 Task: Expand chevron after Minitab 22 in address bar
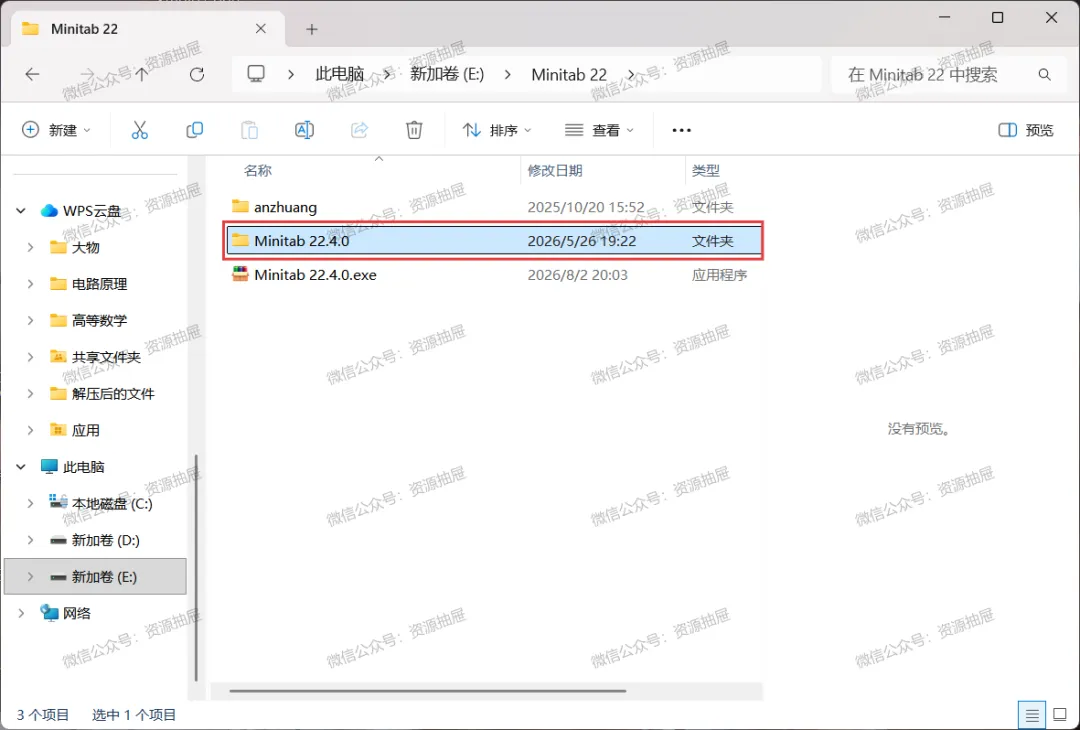(x=632, y=74)
